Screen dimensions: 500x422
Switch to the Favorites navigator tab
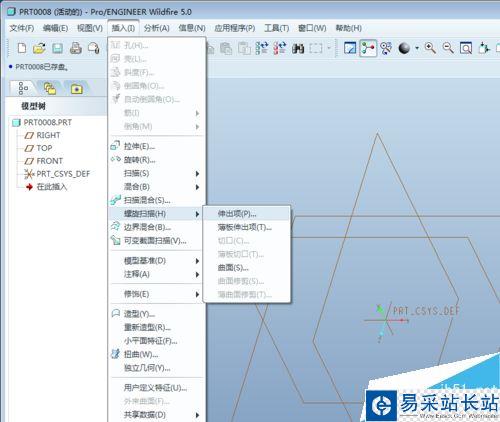(77, 89)
